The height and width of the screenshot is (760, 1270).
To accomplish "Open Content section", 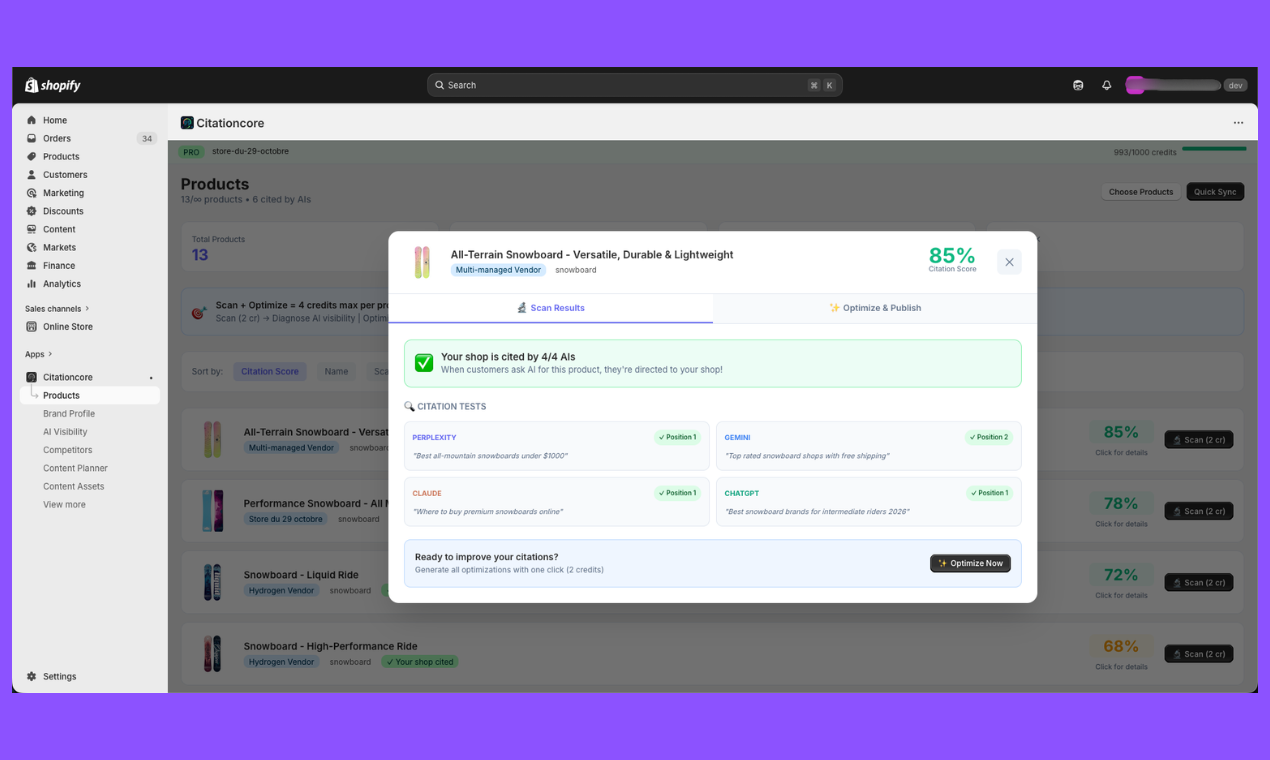I will coord(59,229).
